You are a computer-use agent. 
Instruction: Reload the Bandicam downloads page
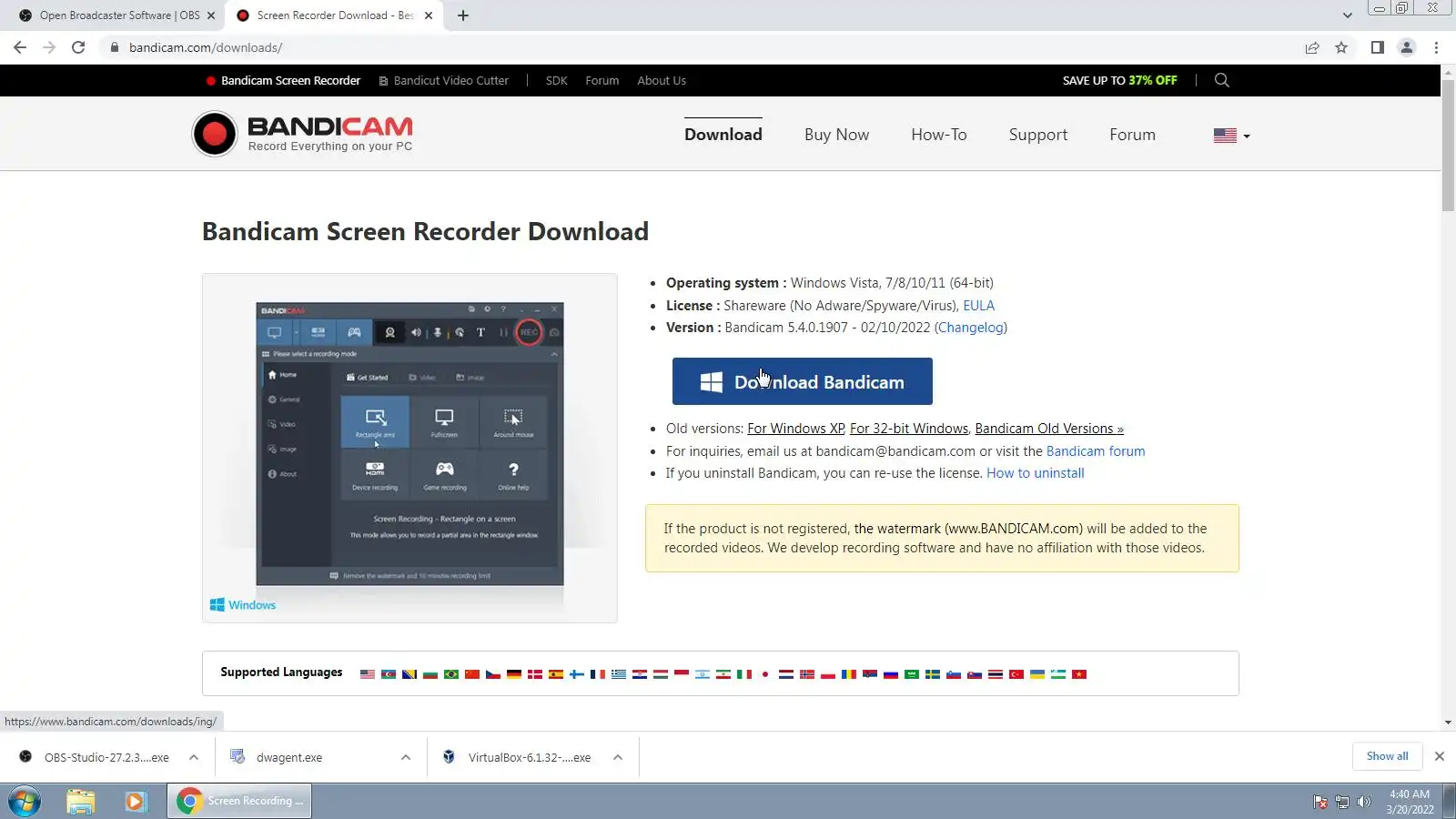78,47
